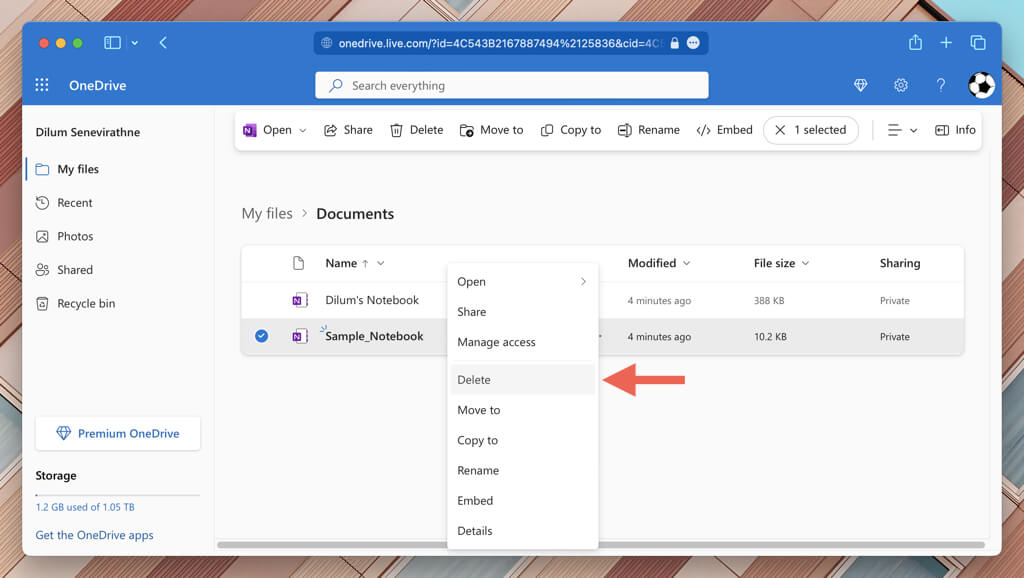Clear selection with the 1 selected button

[810, 130]
